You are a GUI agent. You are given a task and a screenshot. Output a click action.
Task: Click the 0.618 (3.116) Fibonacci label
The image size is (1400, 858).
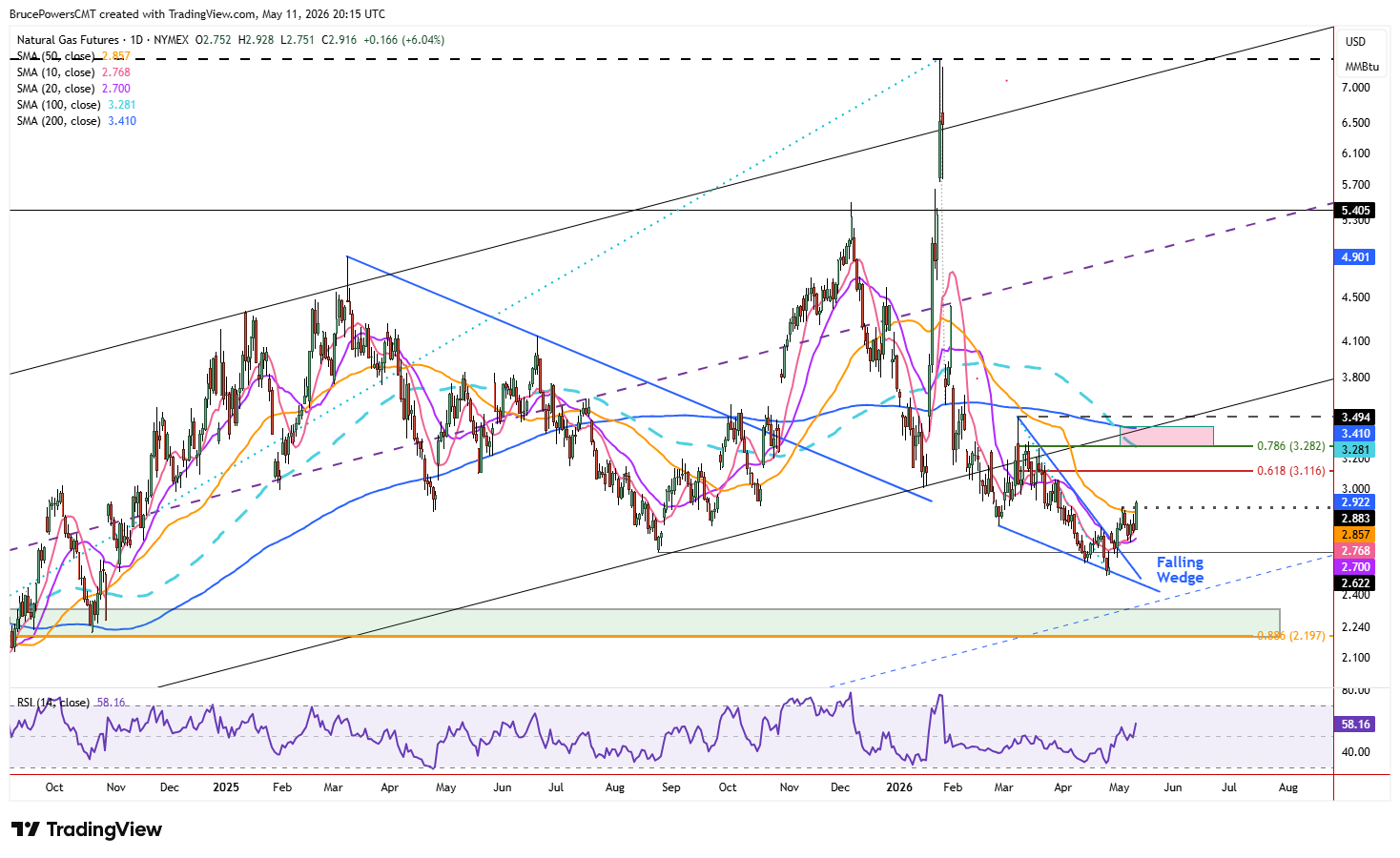(1290, 471)
